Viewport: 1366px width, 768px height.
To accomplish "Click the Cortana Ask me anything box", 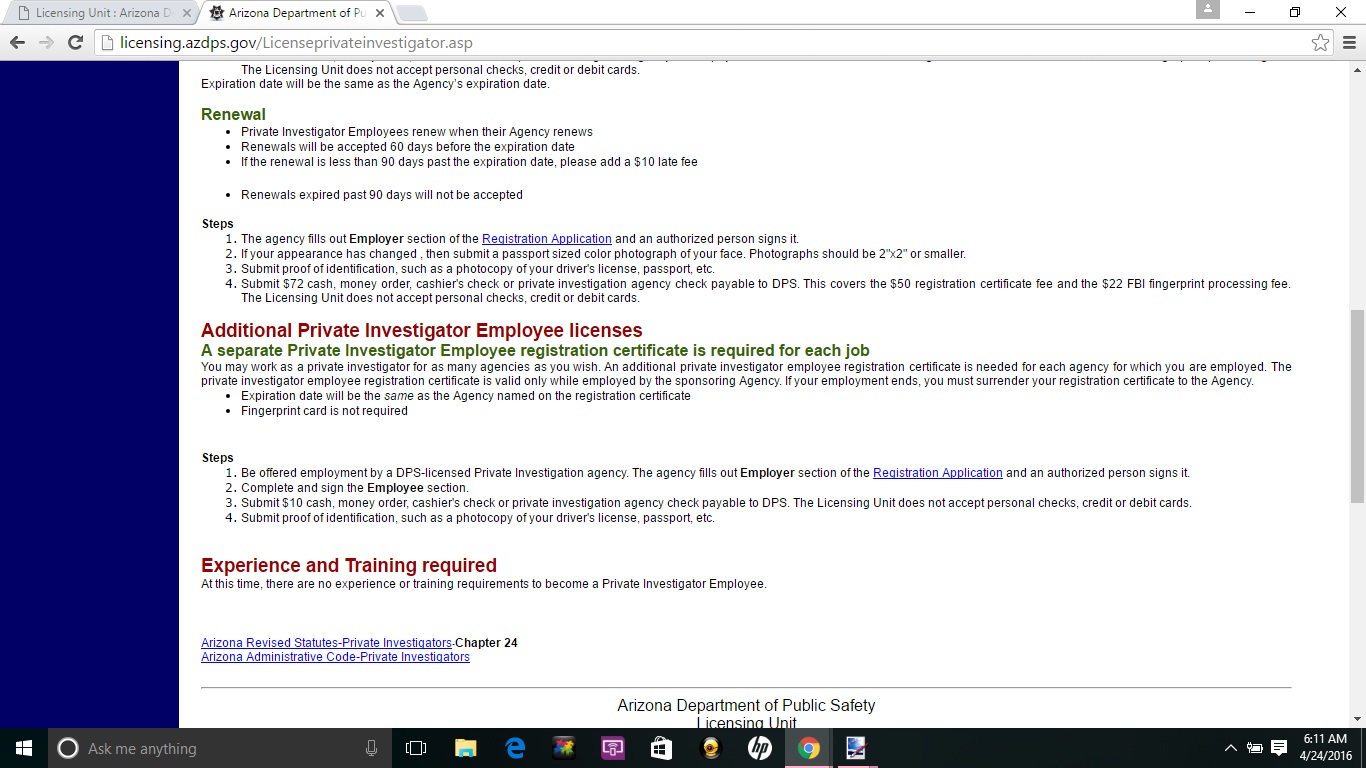I will click(x=220, y=748).
